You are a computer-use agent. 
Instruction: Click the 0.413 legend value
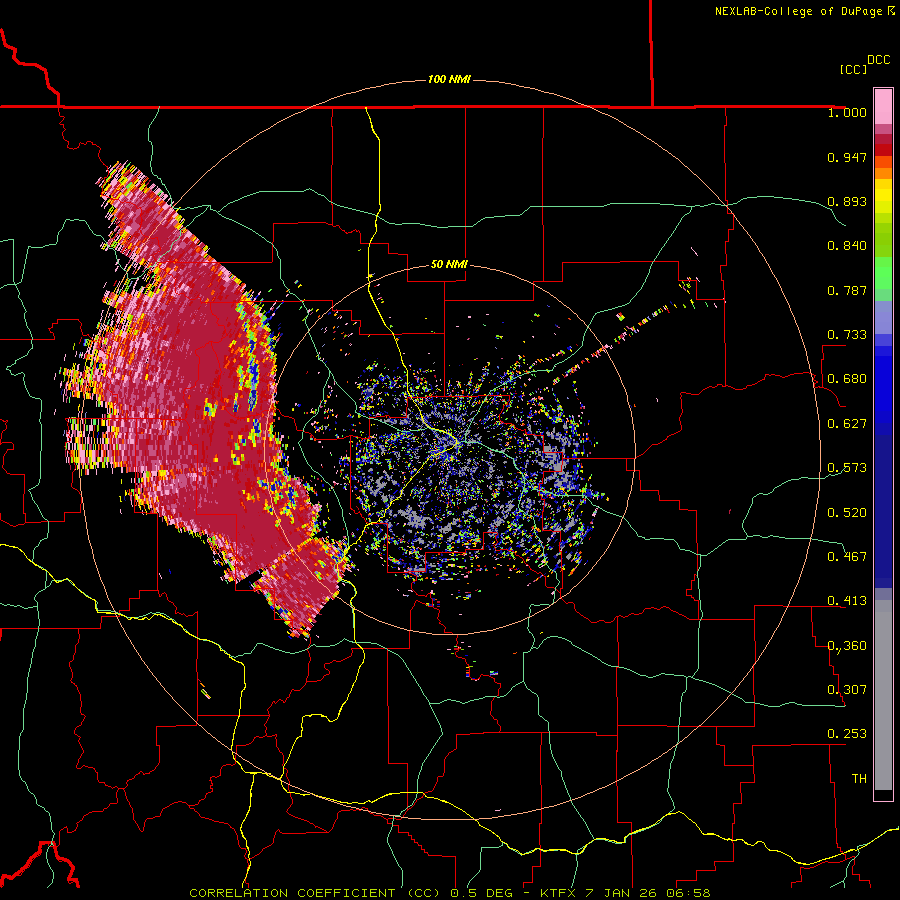pyautogui.click(x=847, y=601)
